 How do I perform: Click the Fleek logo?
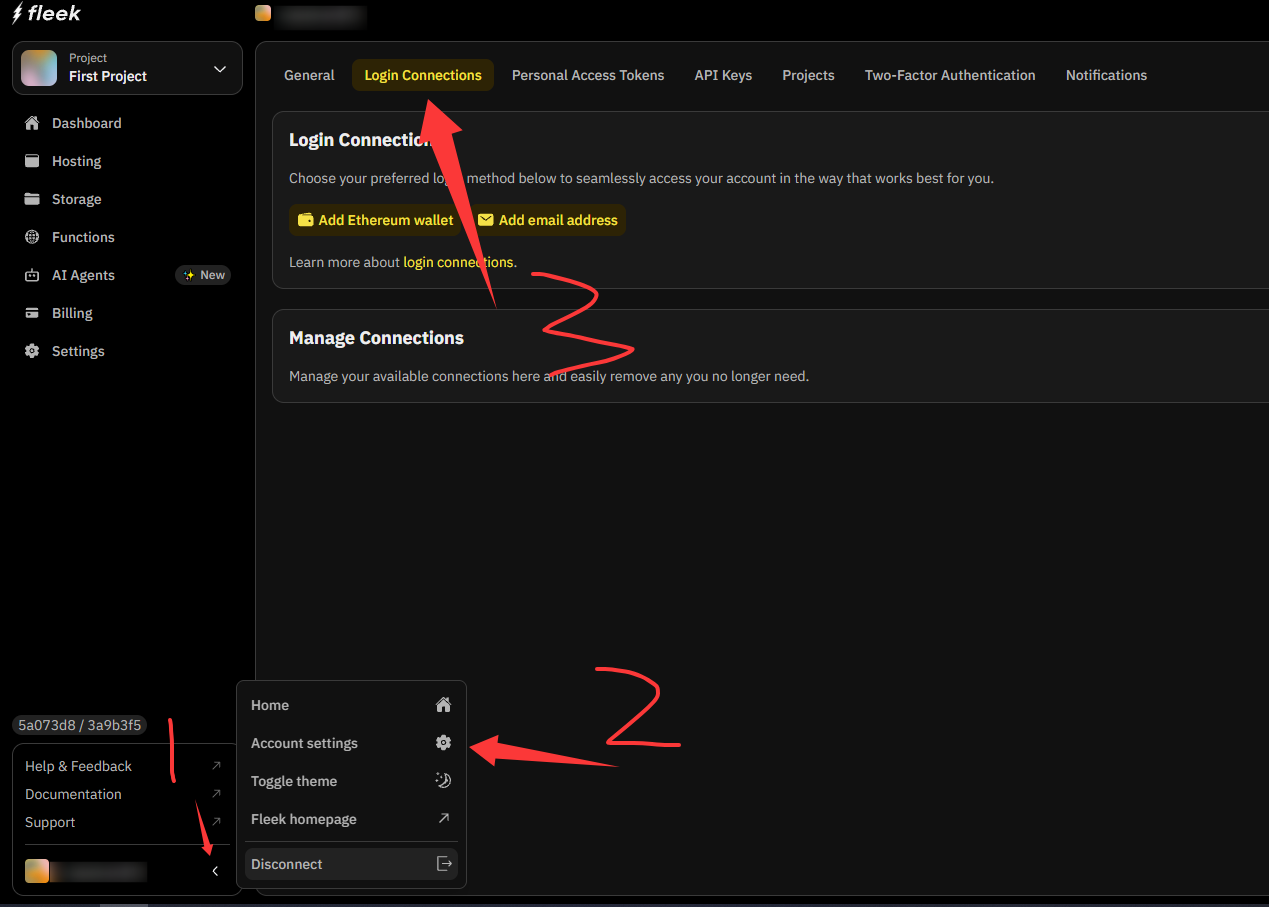point(46,14)
